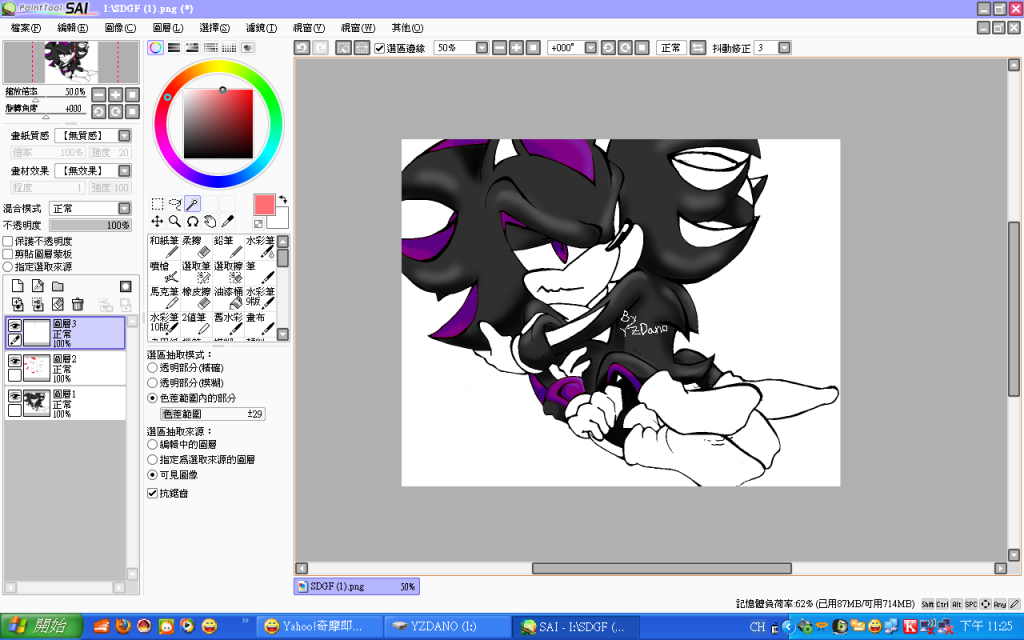Select the lasso selection tool
Viewport: 1024px width, 640px height.
pyautogui.click(x=175, y=204)
